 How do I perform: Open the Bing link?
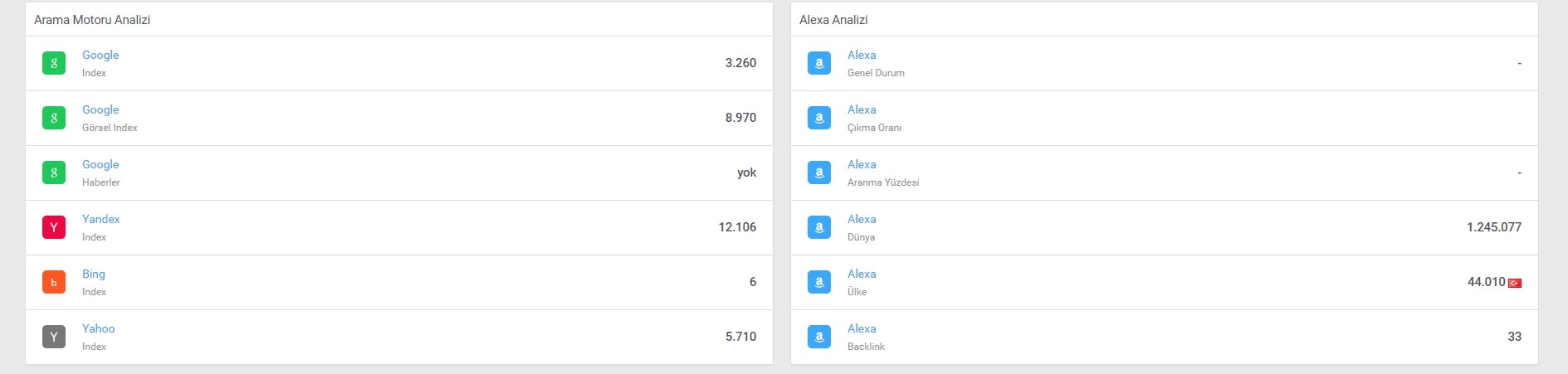click(x=94, y=274)
